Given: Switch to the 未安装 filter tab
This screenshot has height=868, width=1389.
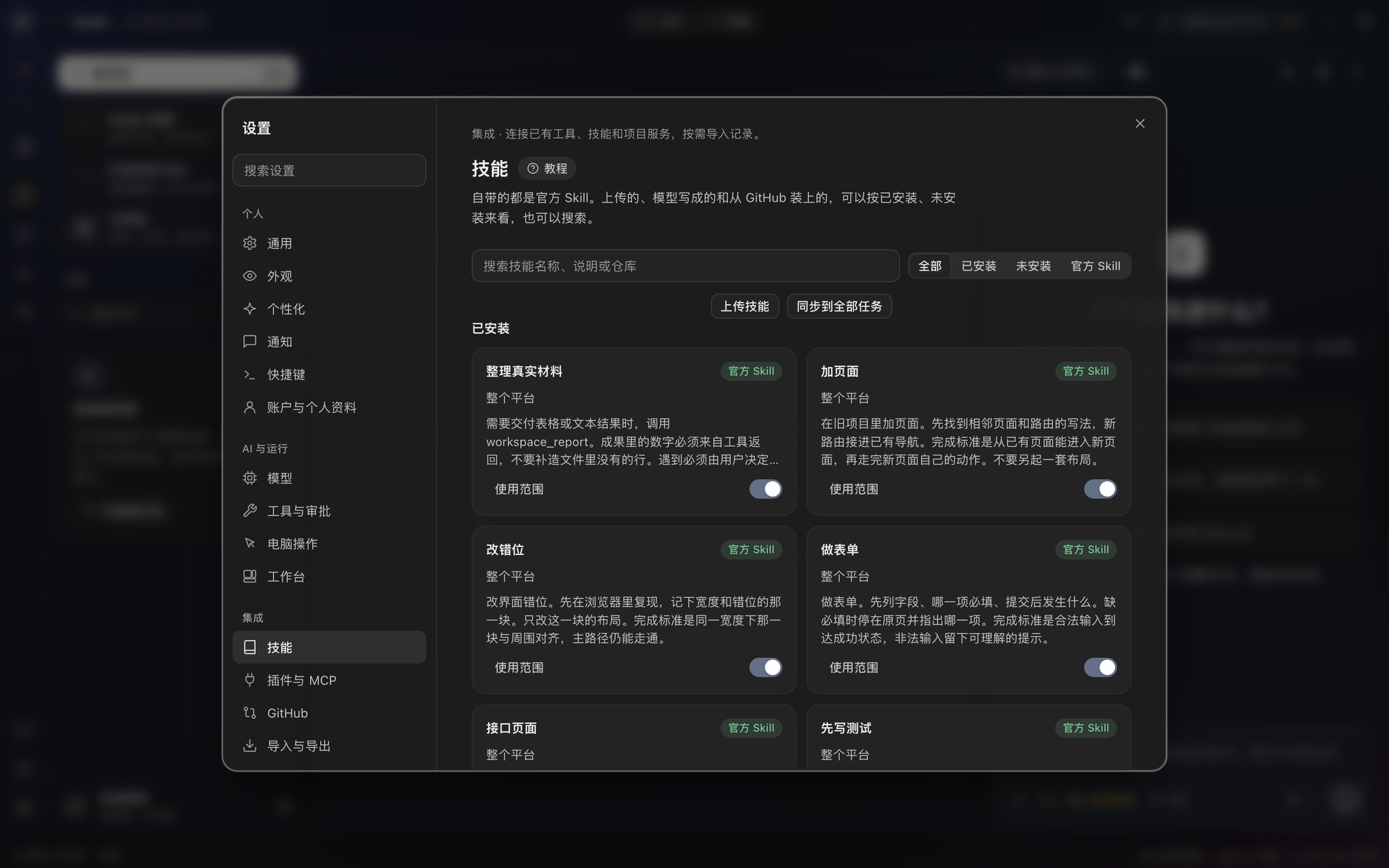Looking at the screenshot, I should [1033, 266].
